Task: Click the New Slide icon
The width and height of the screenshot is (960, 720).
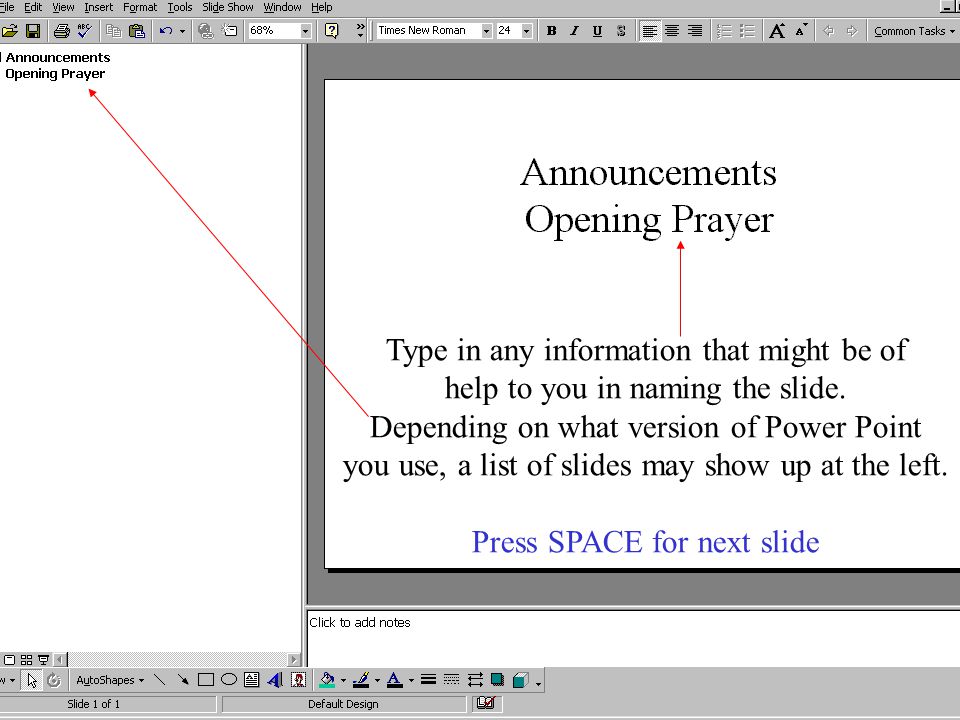Action: click(x=230, y=31)
